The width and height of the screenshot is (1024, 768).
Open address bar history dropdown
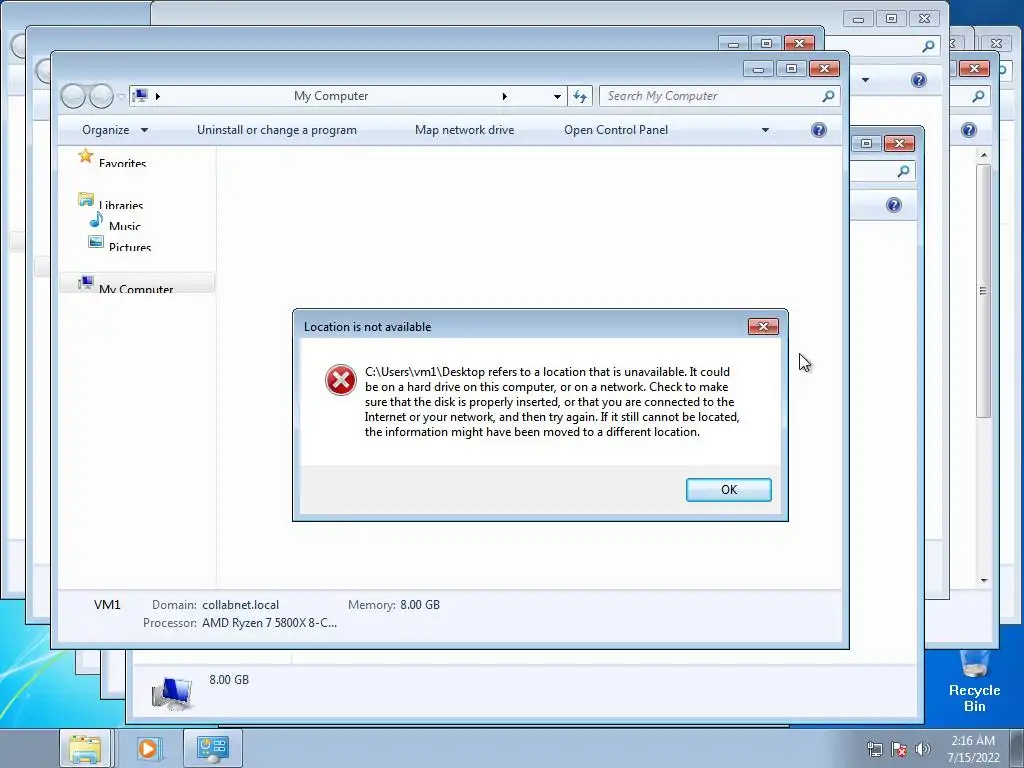pos(557,97)
